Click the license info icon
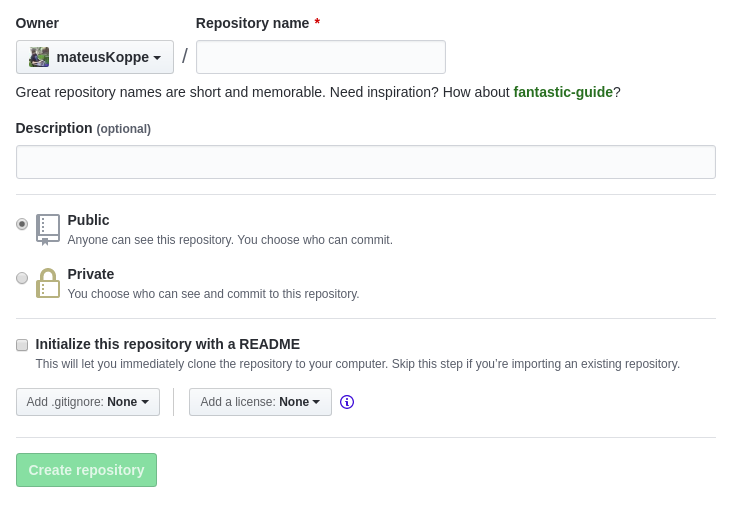This screenshot has height=509, width=735. tap(347, 402)
